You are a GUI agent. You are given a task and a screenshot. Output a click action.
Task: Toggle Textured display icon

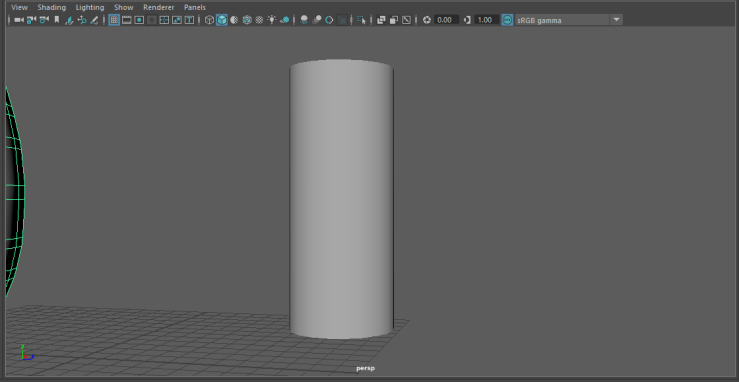[259, 20]
